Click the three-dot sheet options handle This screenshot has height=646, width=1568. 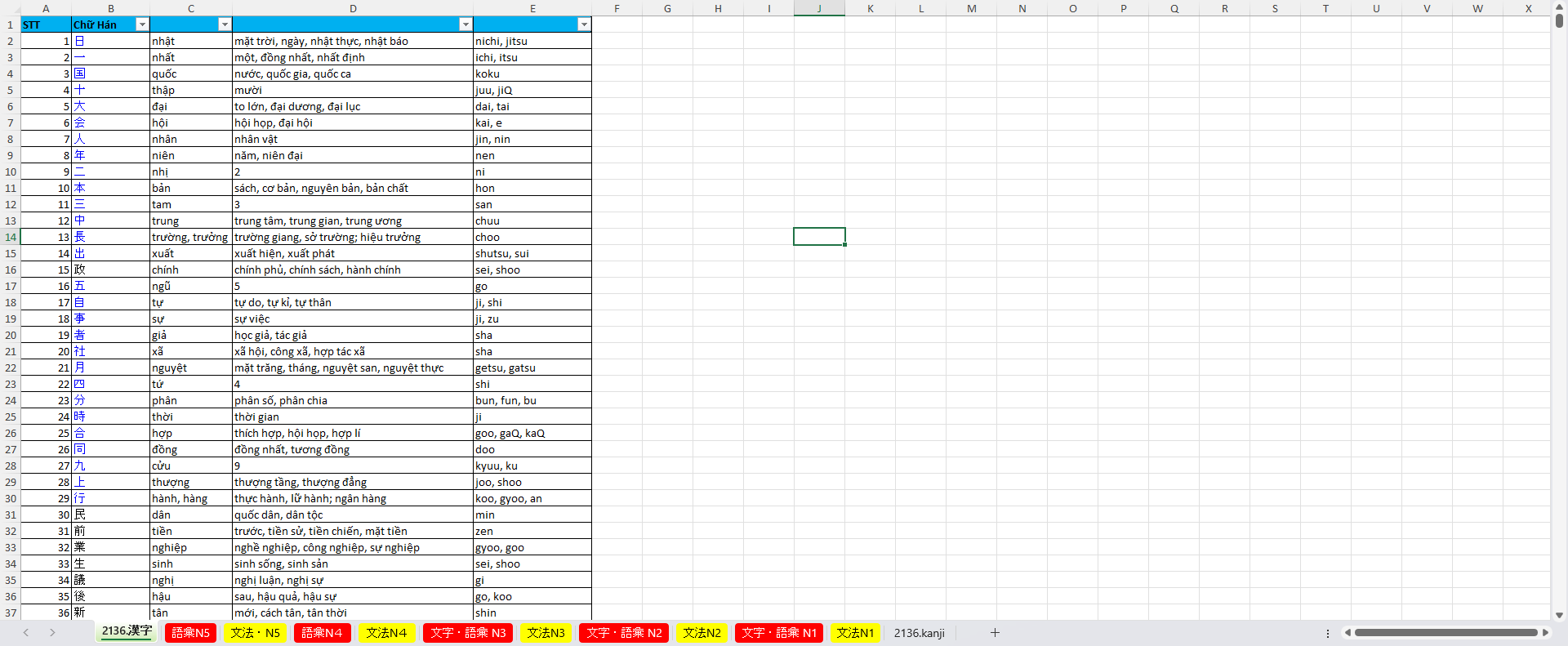point(1327,633)
